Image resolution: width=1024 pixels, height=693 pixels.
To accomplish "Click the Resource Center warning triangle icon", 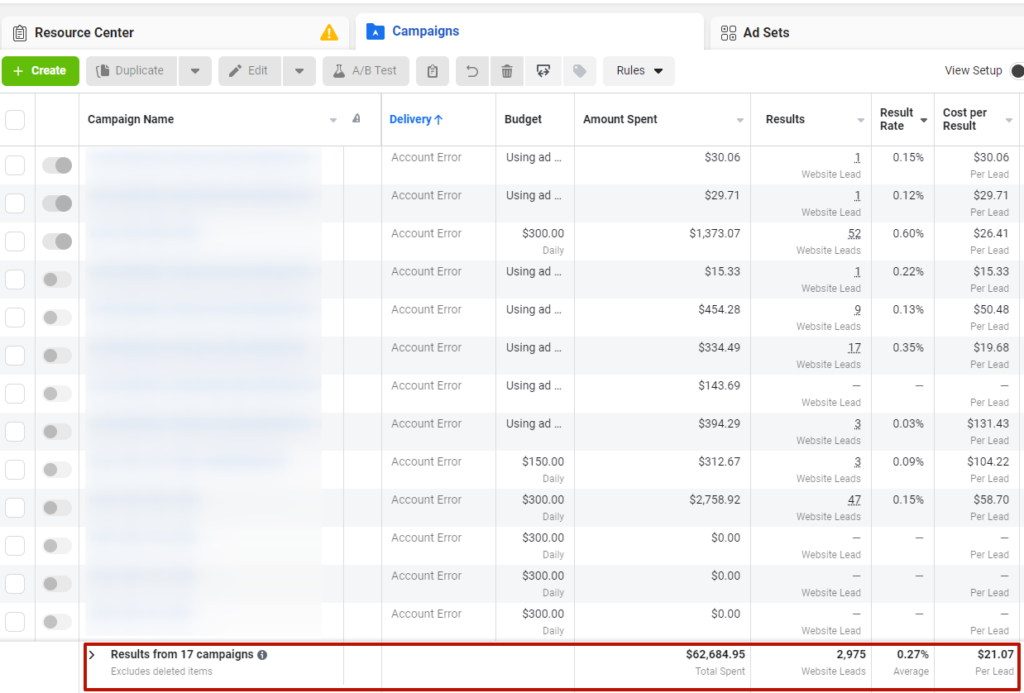I will (x=329, y=33).
